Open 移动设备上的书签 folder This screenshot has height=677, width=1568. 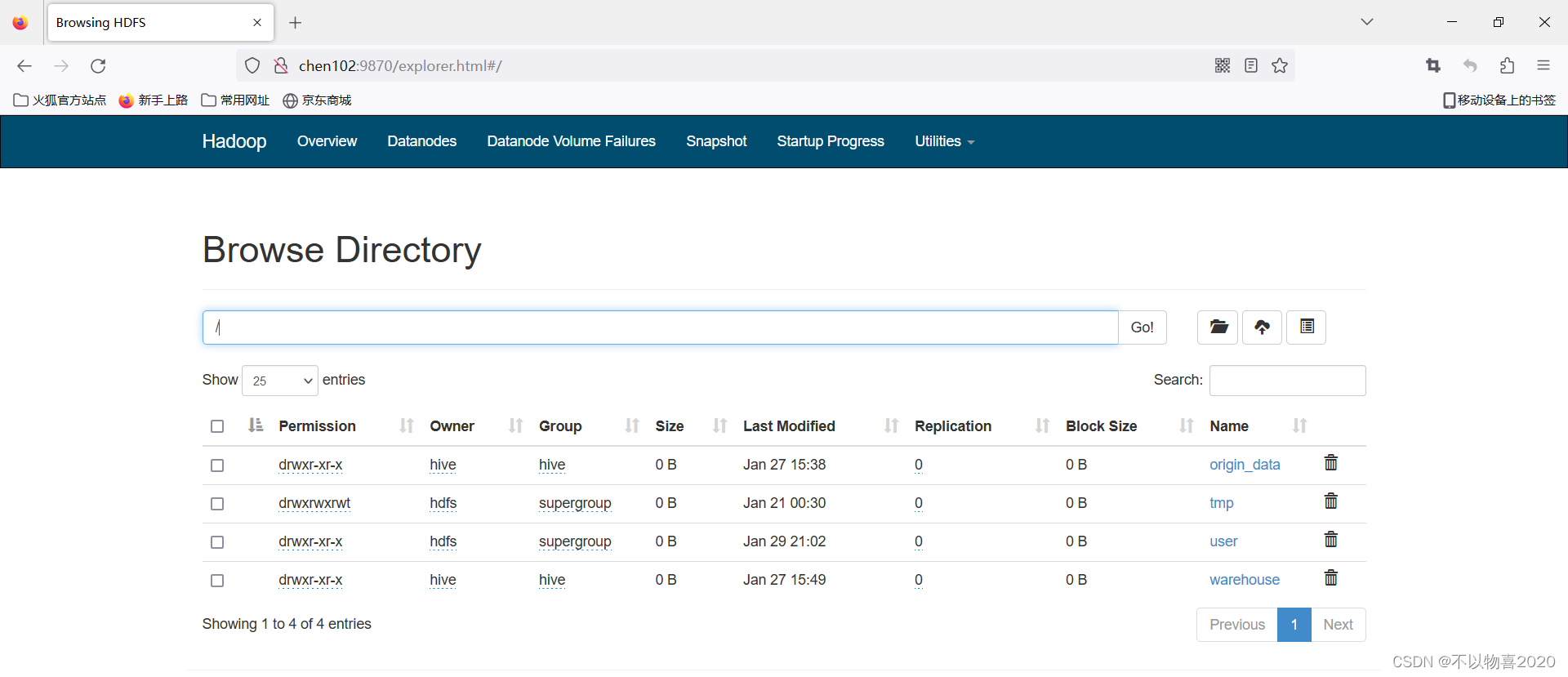tap(1499, 100)
